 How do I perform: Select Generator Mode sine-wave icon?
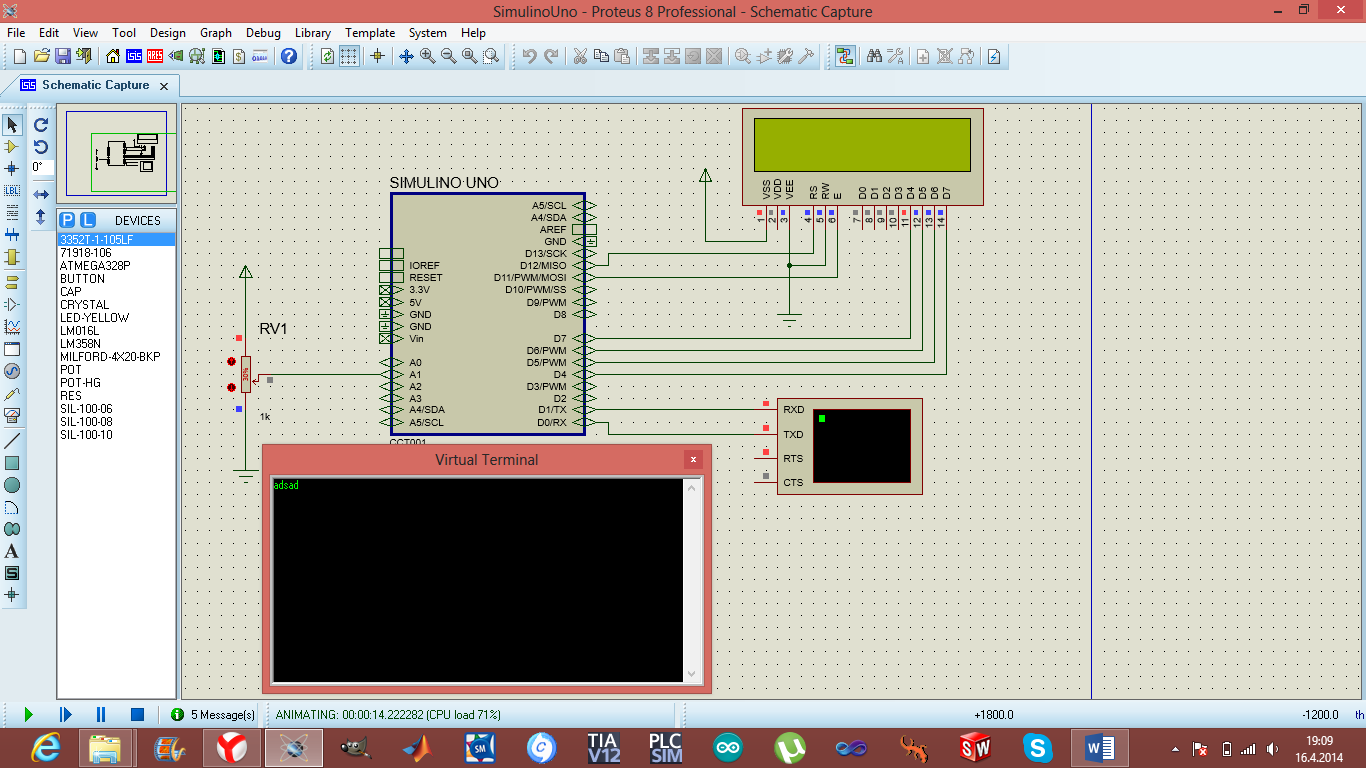pos(12,371)
